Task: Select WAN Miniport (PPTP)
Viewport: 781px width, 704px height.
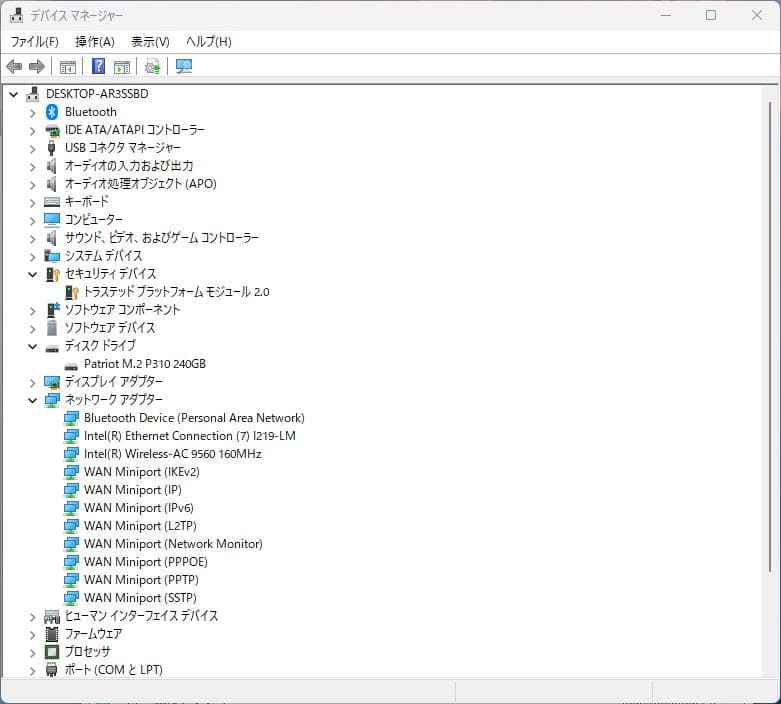Action: pyautogui.click(x=141, y=579)
